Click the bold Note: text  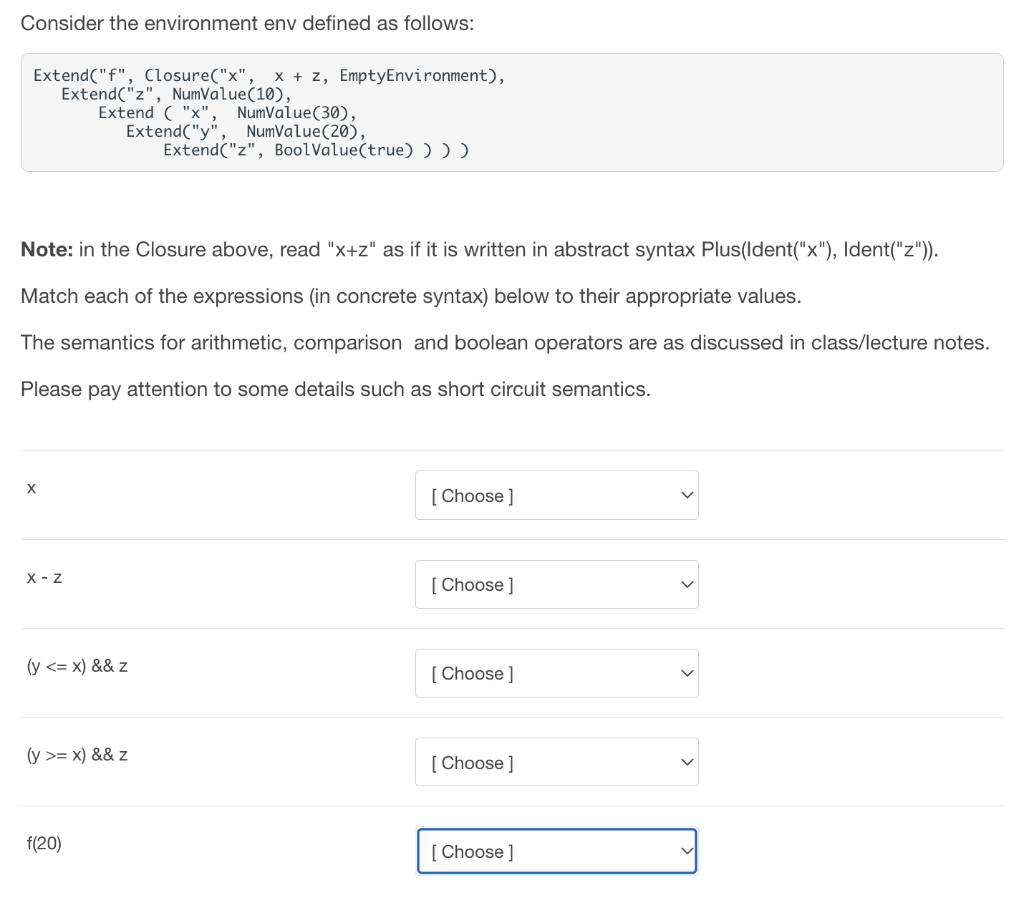(x=47, y=250)
